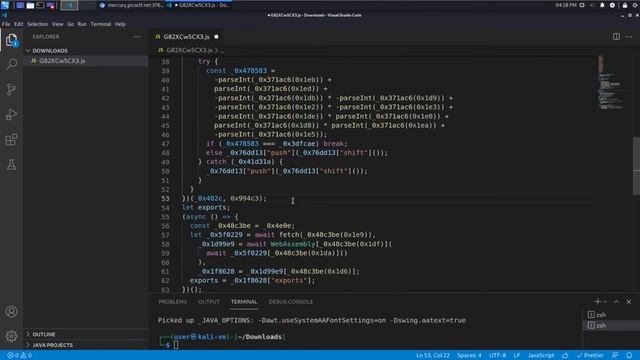
Task: Click the Explorer panel more actions ellipsis
Action: (137, 37)
